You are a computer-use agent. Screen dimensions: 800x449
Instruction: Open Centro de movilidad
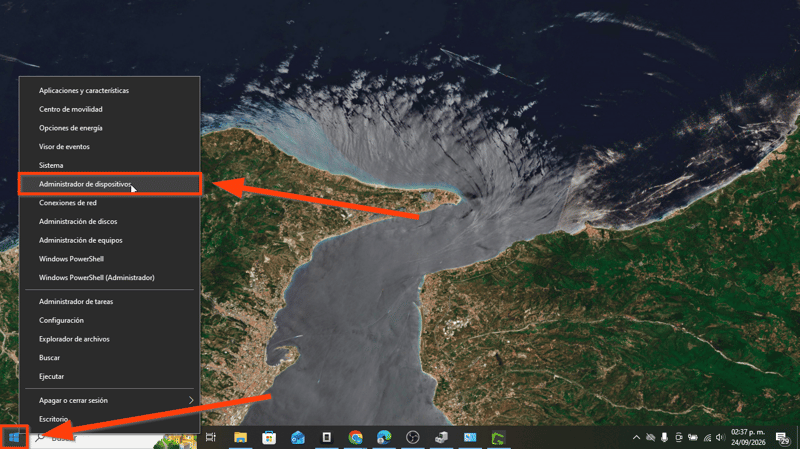click(109, 109)
